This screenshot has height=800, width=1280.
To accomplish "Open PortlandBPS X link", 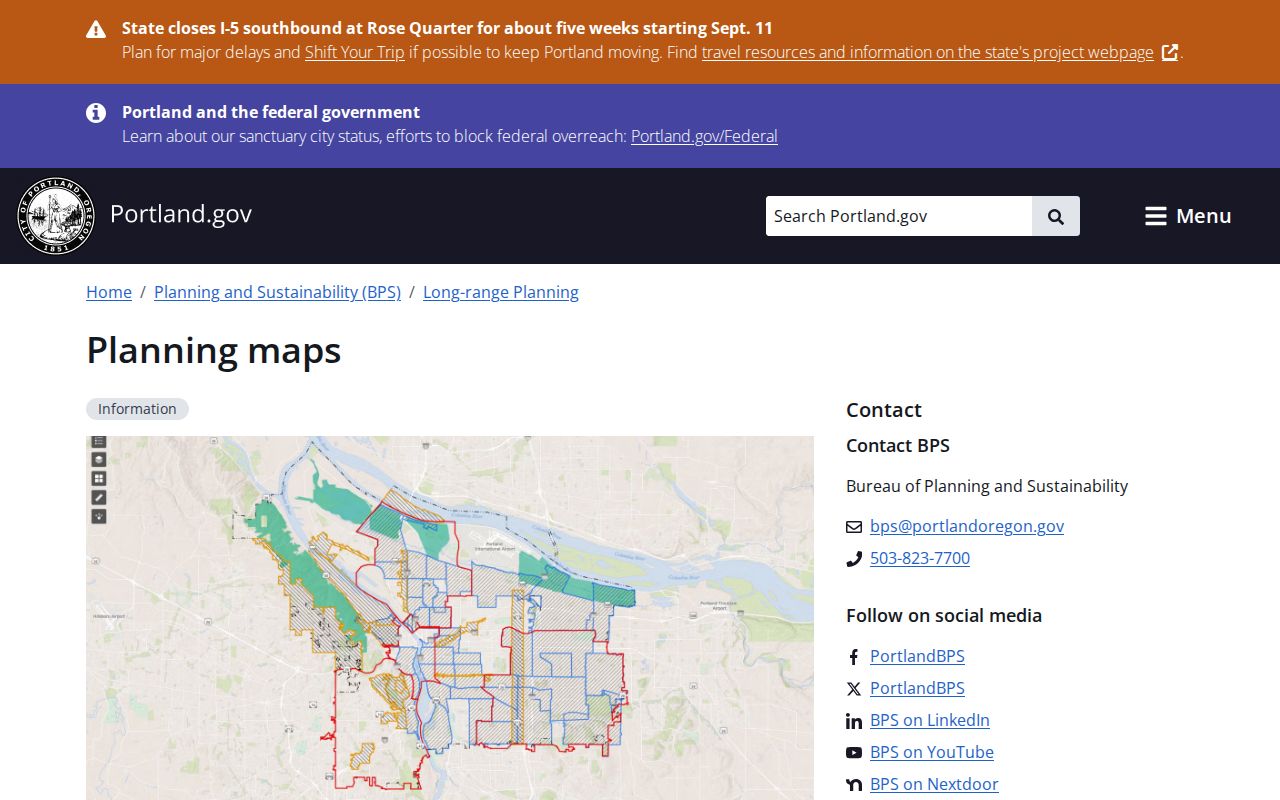I will [x=917, y=688].
